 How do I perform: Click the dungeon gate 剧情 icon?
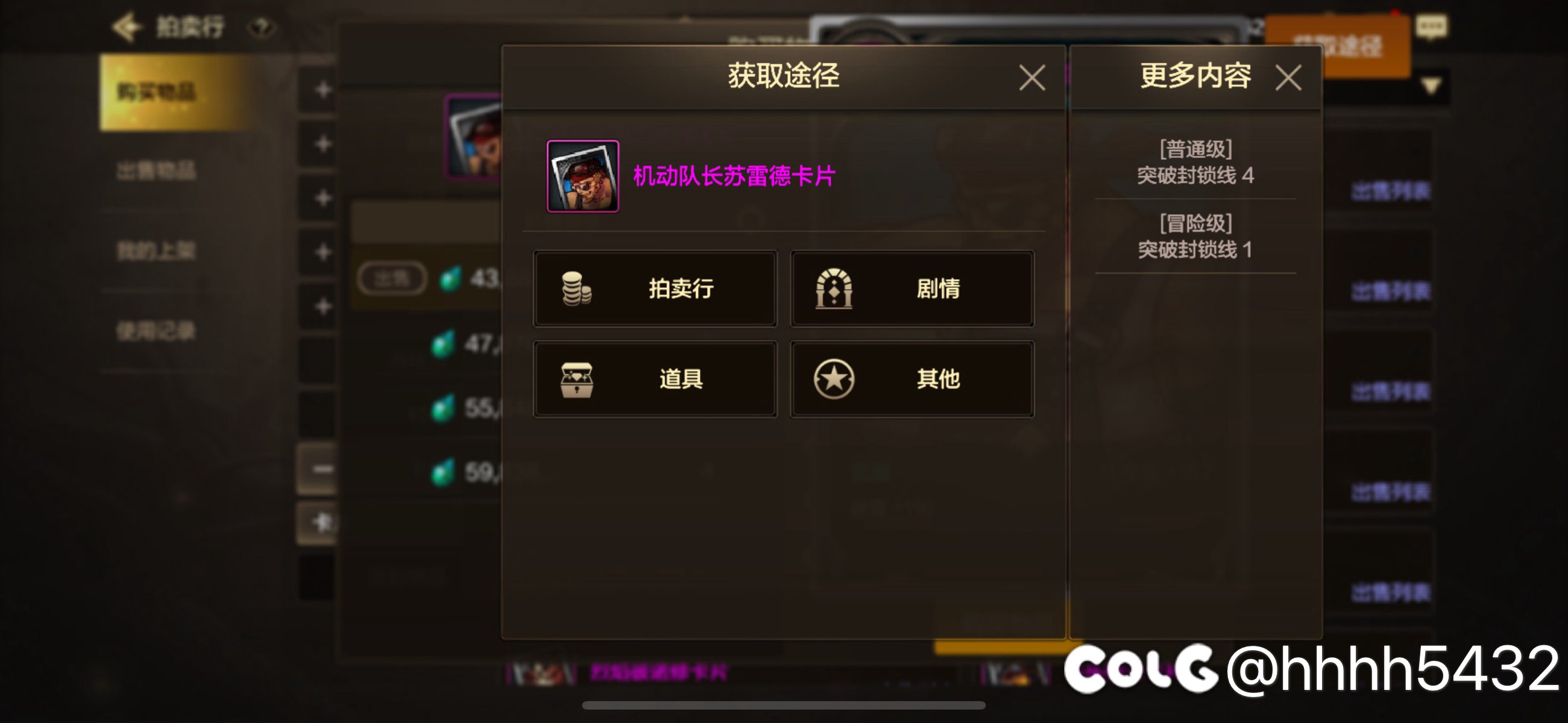point(833,289)
